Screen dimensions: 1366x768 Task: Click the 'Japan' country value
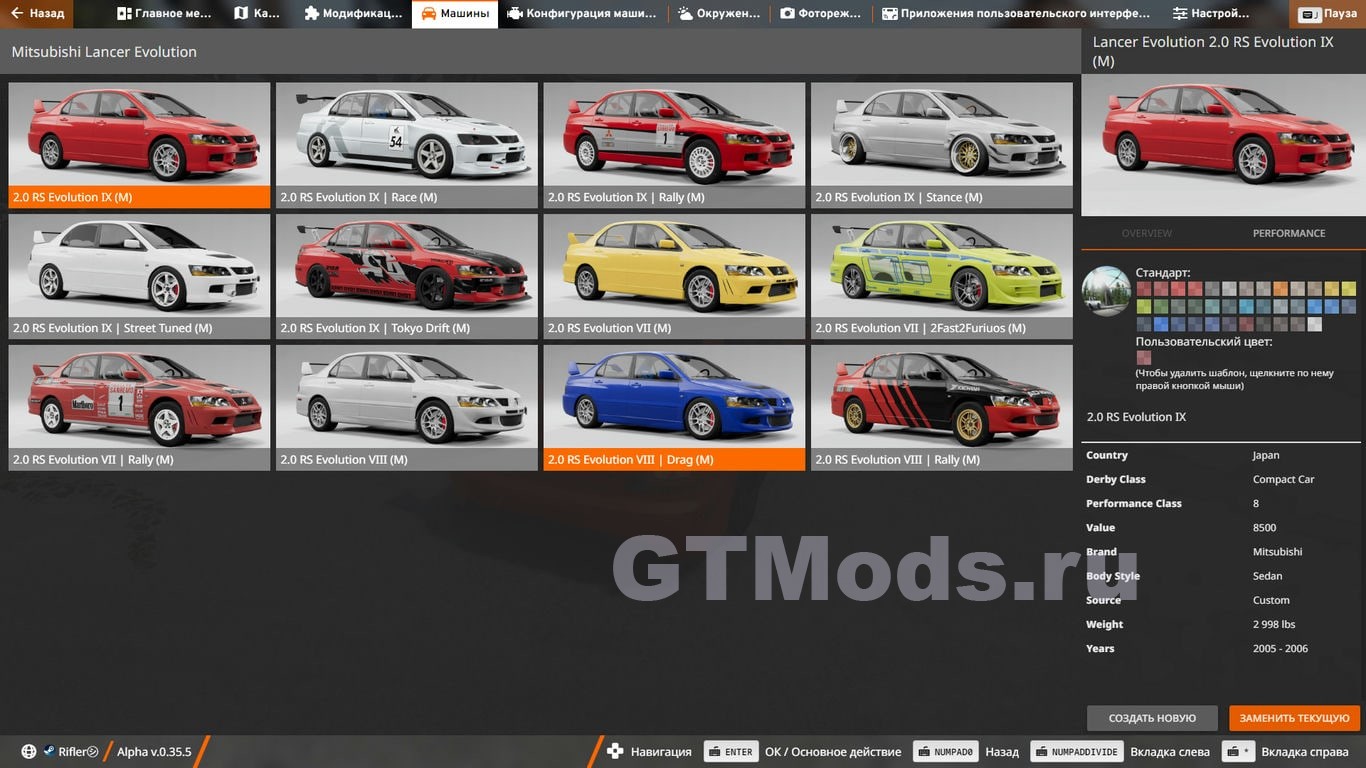click(x=1266, y=455)
